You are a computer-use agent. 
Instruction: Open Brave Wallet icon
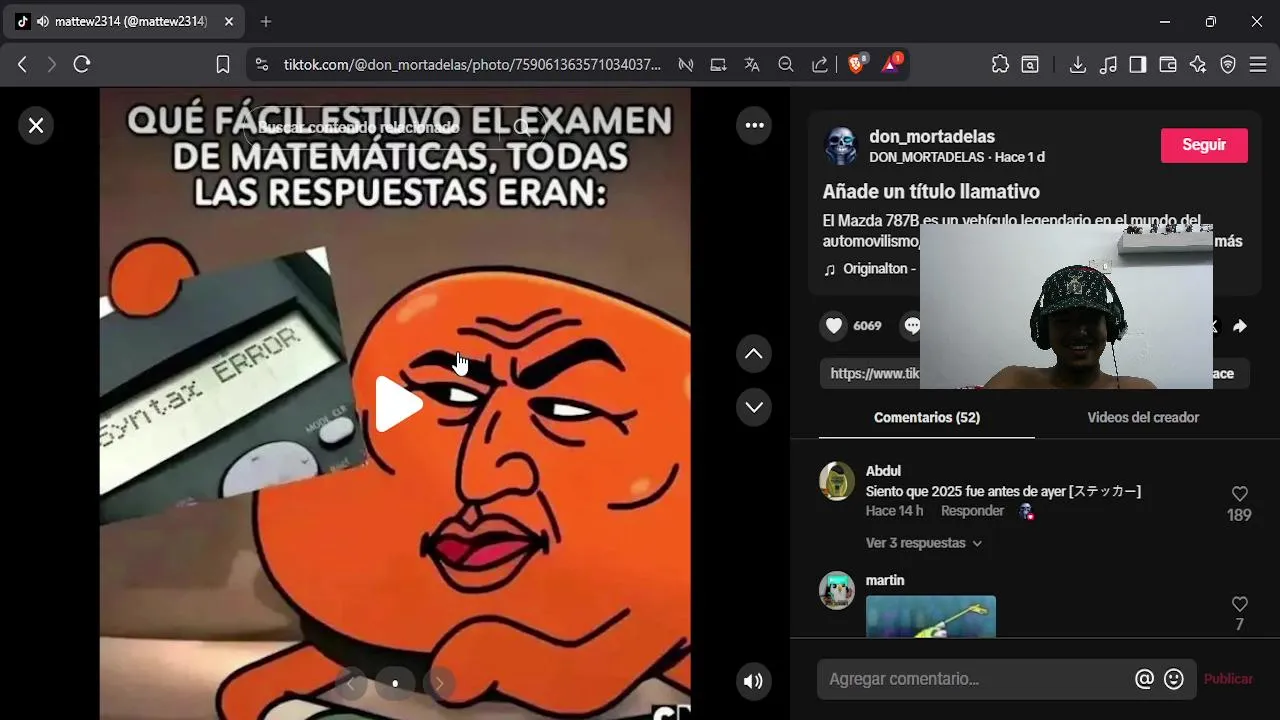1167,64
